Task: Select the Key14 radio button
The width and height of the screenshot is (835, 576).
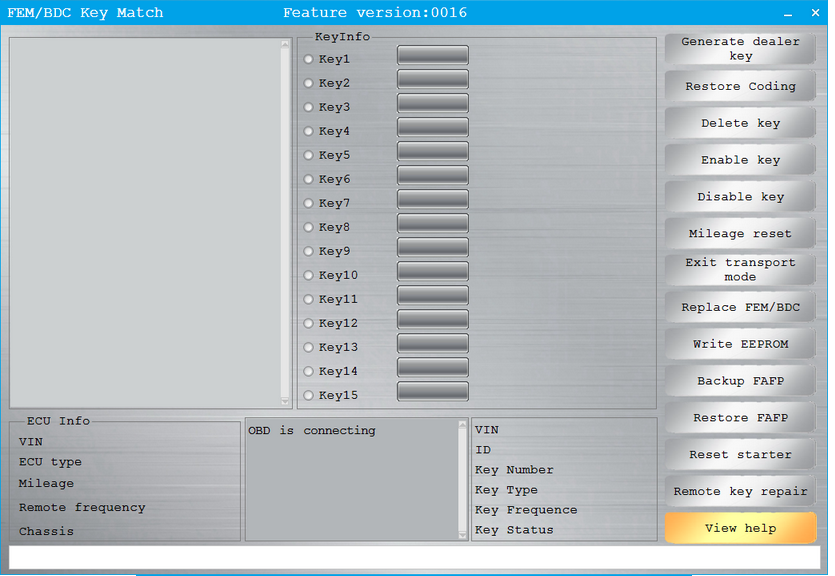Action: click(x=308, y=371)
